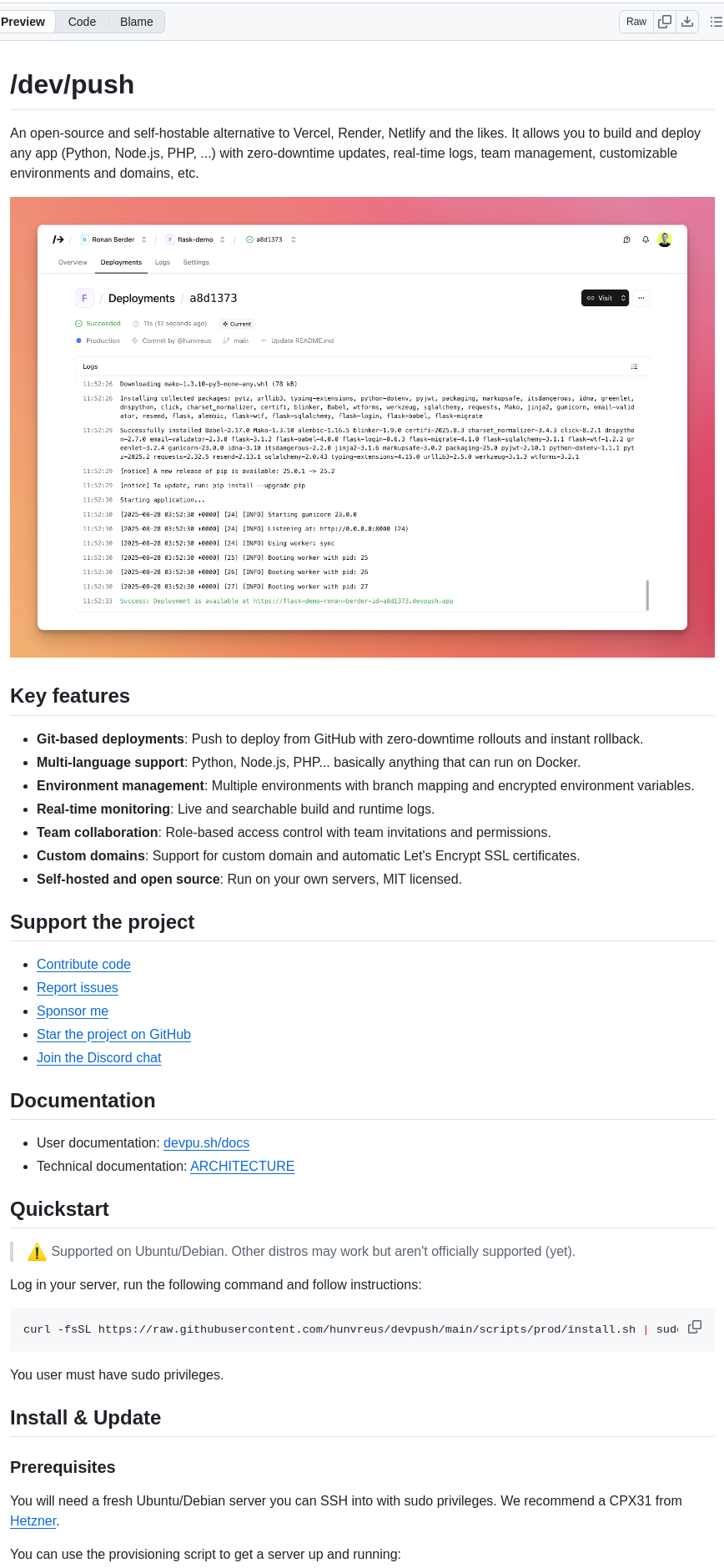Screen dimensions: 724x1568
Task: Open the a8d1373 commit dropdown
Action: point(292,239)
